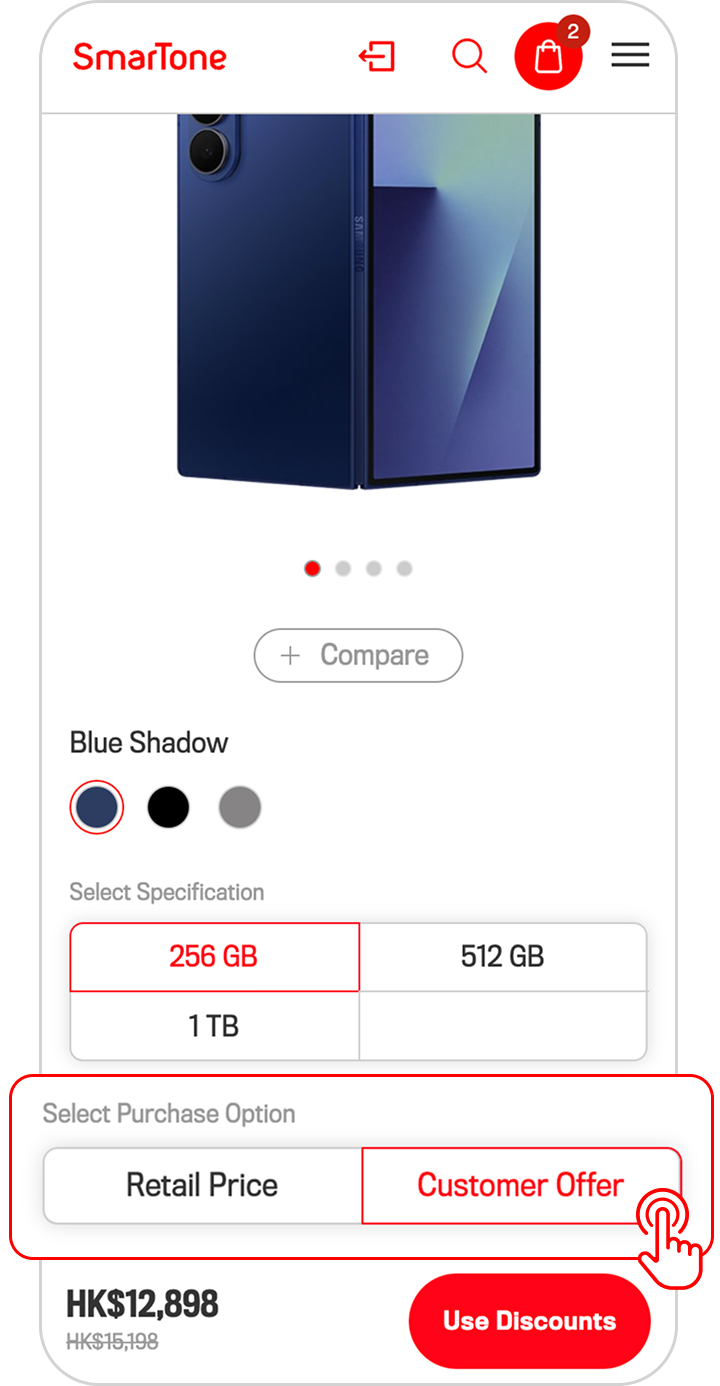The width and height of the screenshot is (720, 1386).
Task: Go to fourth carousel image dot
Action: pos(404,568)
